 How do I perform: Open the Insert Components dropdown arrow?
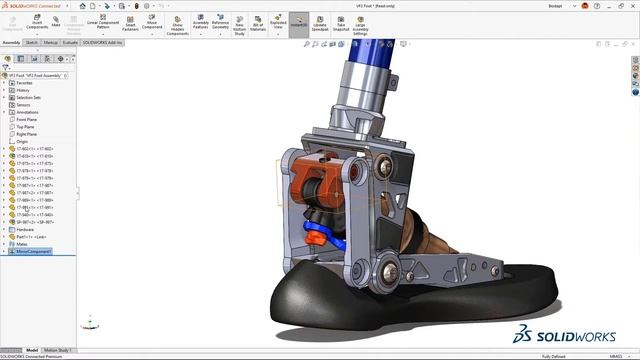pos(37,34)
